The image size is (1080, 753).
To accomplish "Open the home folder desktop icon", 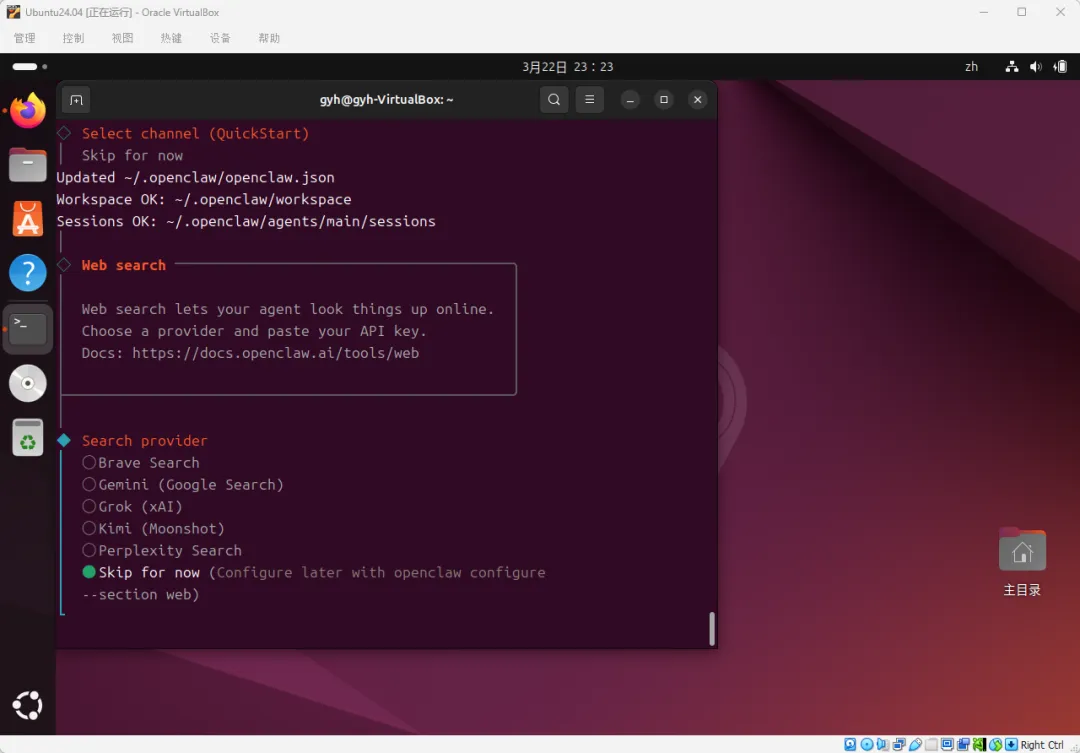I will [x=1022, y=550].
